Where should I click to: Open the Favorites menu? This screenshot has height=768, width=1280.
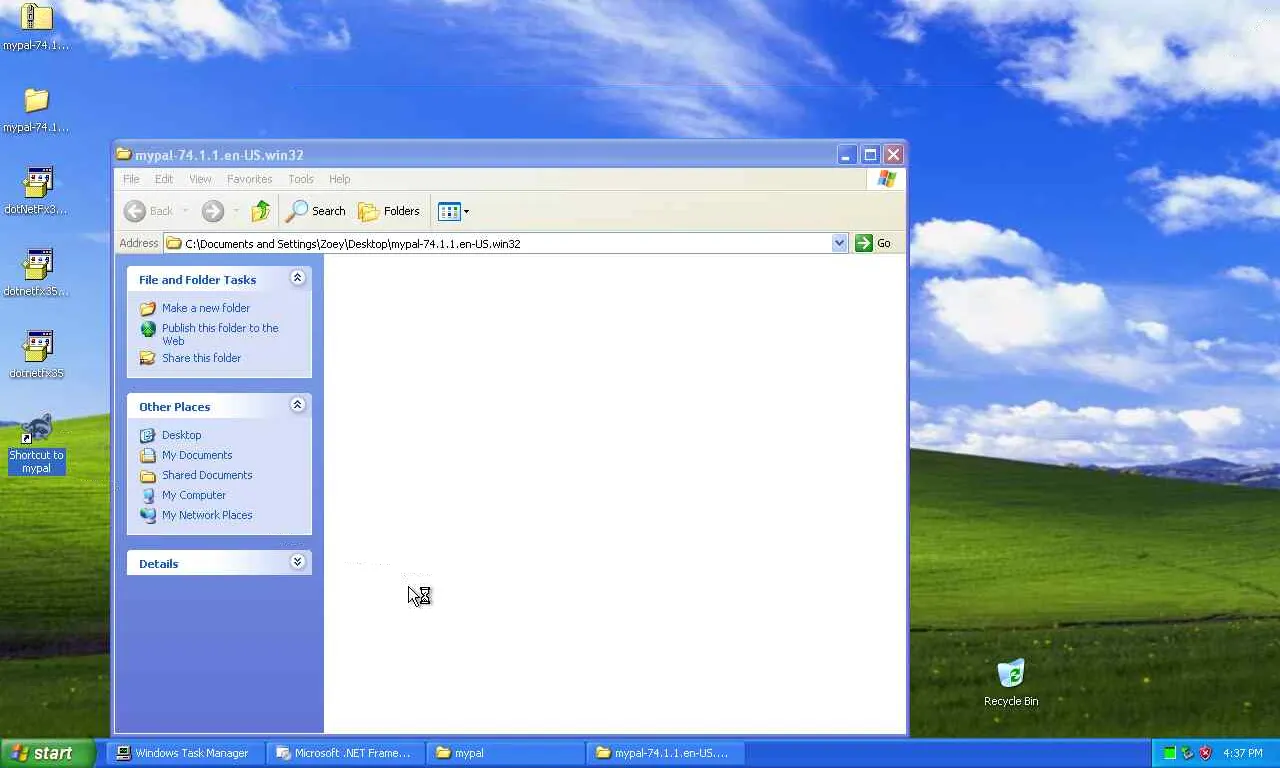point(249,179)
